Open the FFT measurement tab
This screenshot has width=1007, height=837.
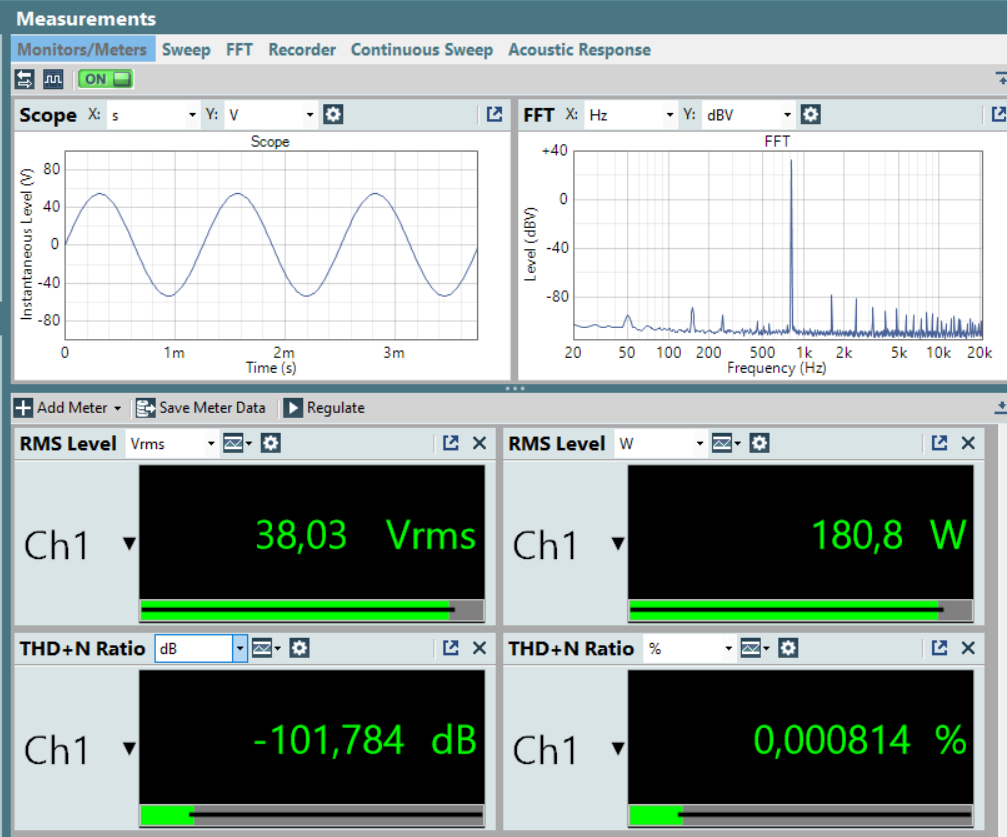pos(239,49)
